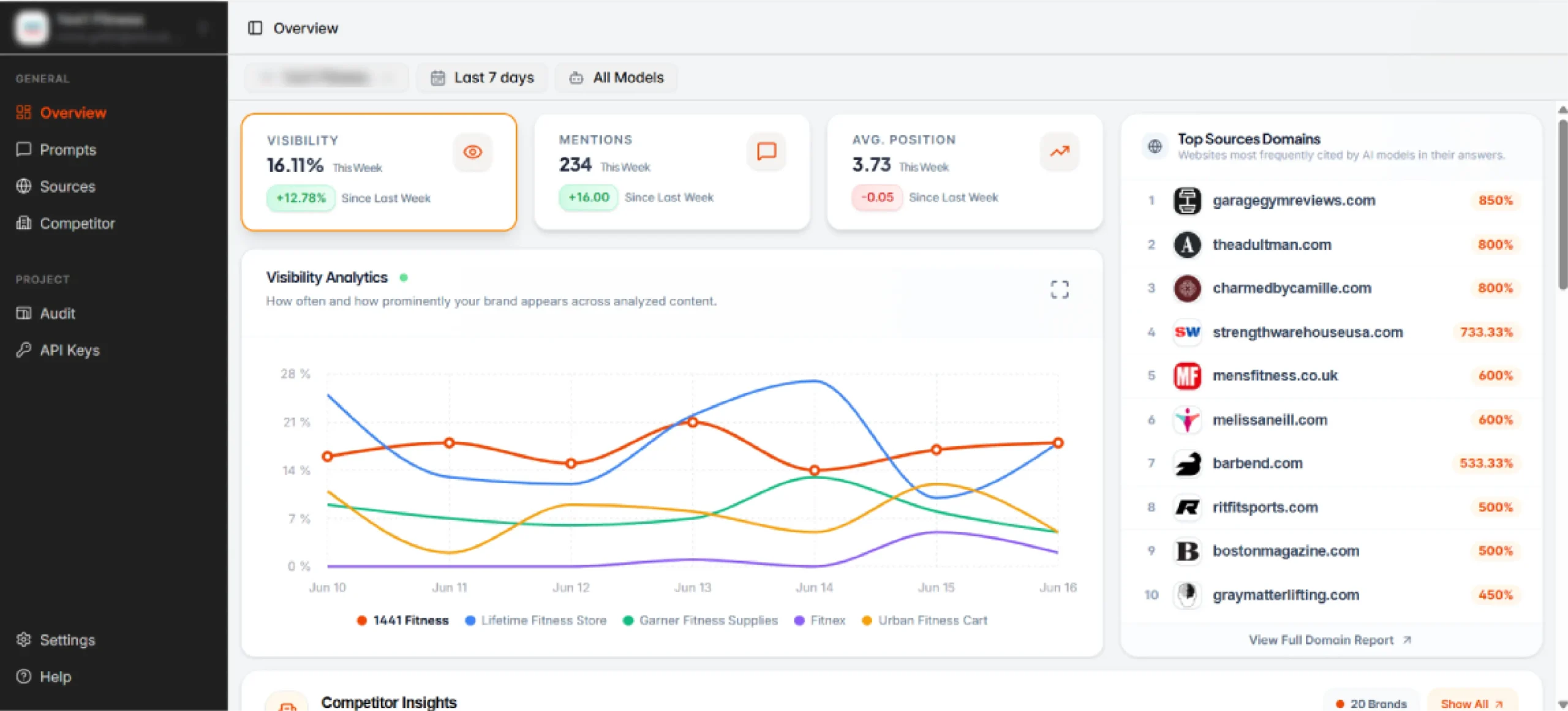
Task: Click the strengthwarehouseusa.com SW logo
Action: pyautogui.click(x=1187, y=332)
